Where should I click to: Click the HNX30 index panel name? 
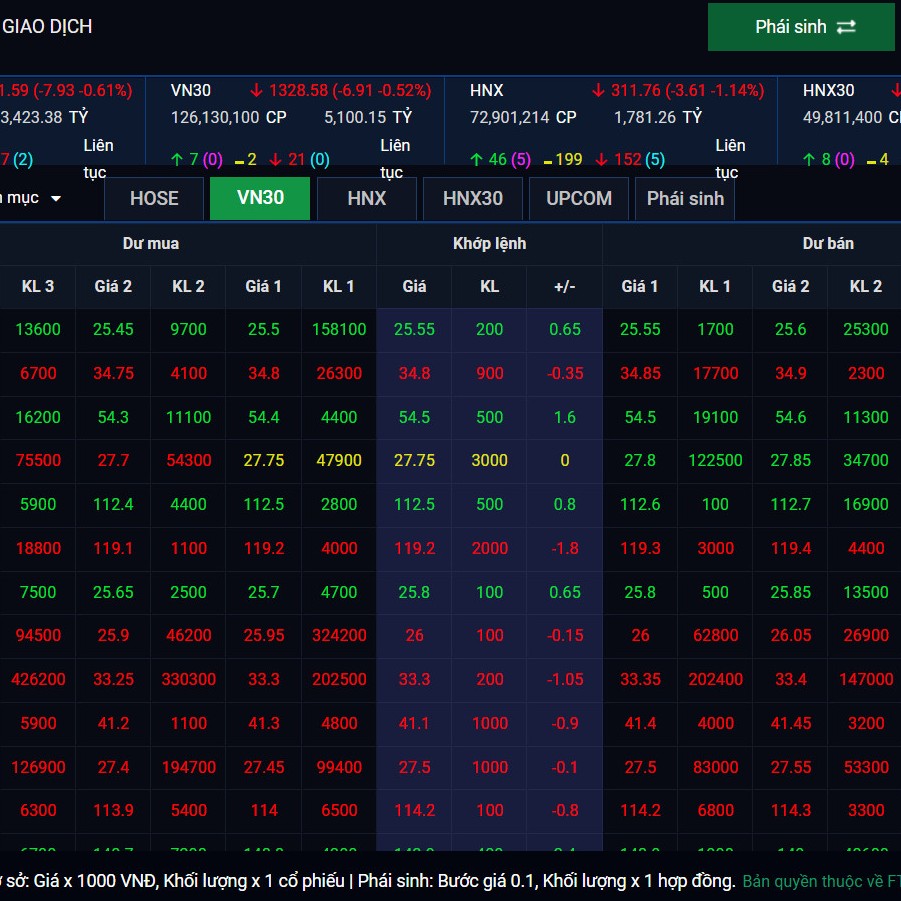[828, 90]
